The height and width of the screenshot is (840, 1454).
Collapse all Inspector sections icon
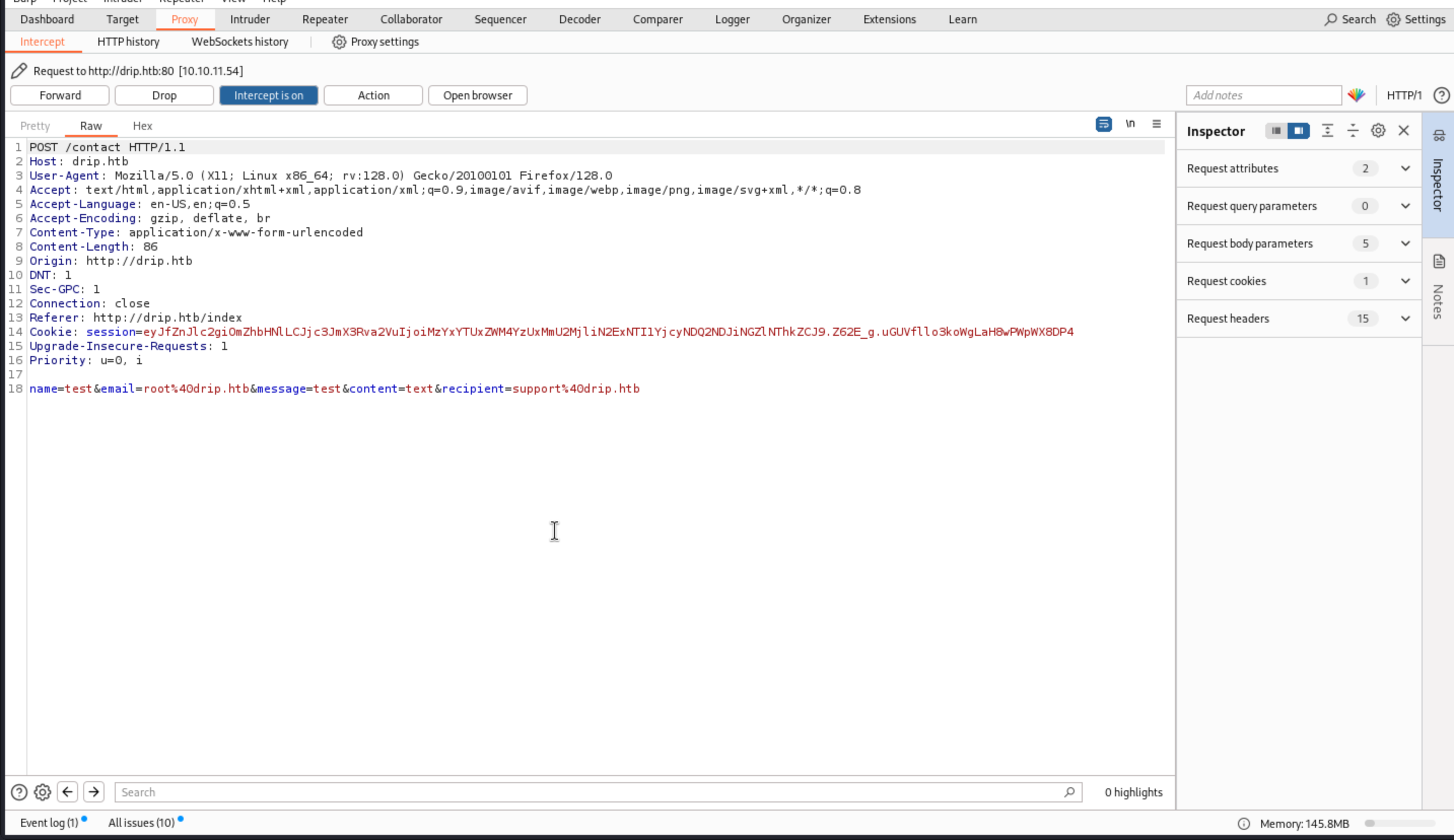pos(1353,131)
